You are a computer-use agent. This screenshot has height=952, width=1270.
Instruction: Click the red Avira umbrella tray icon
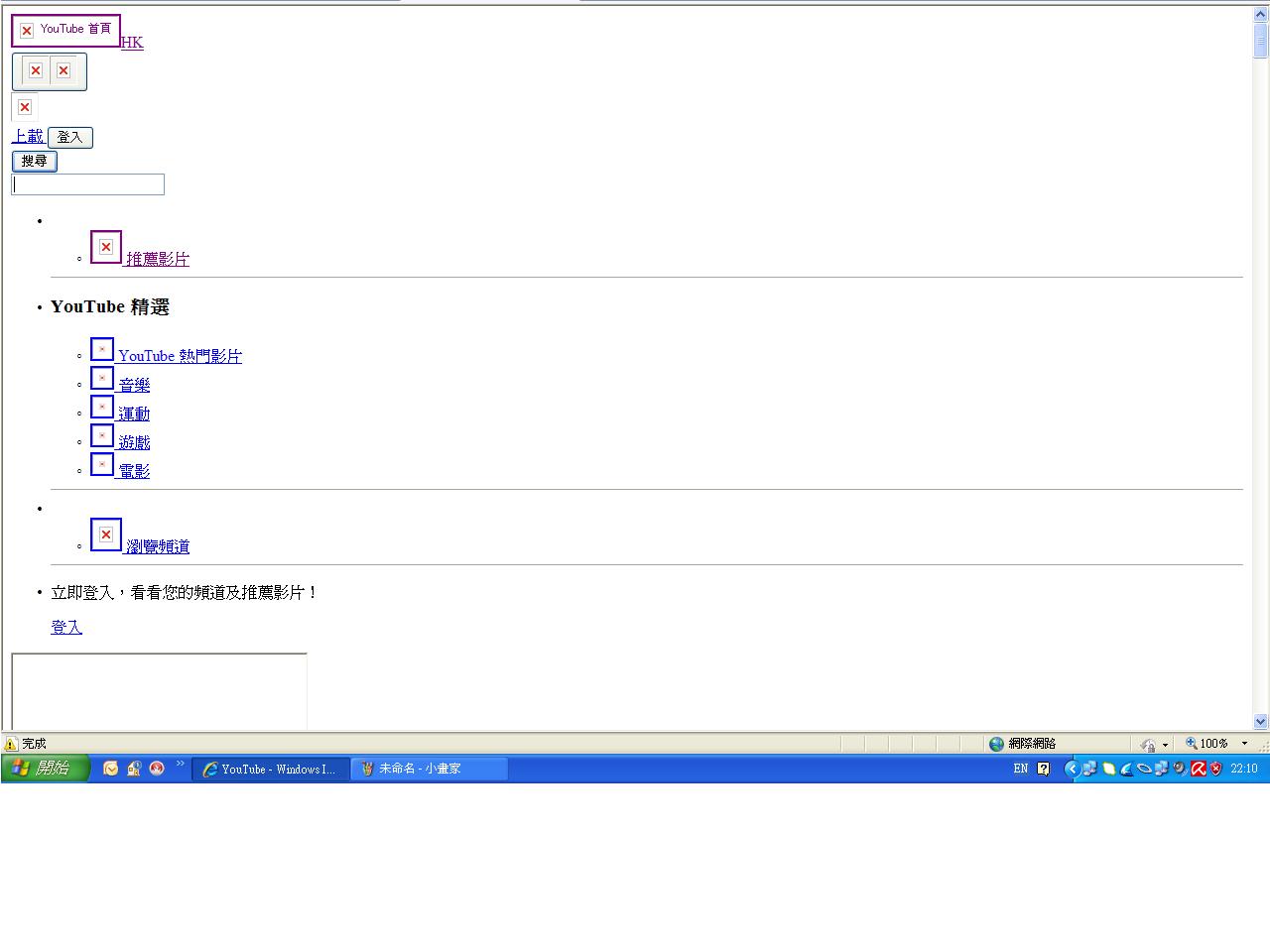(x=1199, y=769)
